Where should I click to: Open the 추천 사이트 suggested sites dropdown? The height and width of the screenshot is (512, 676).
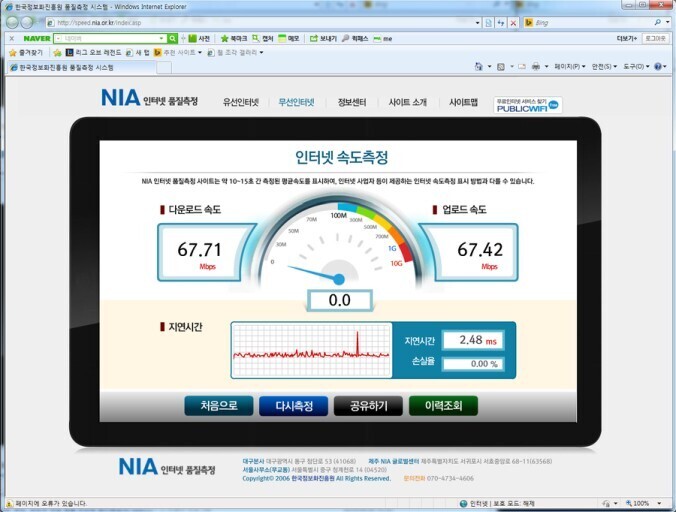(178, 53)
